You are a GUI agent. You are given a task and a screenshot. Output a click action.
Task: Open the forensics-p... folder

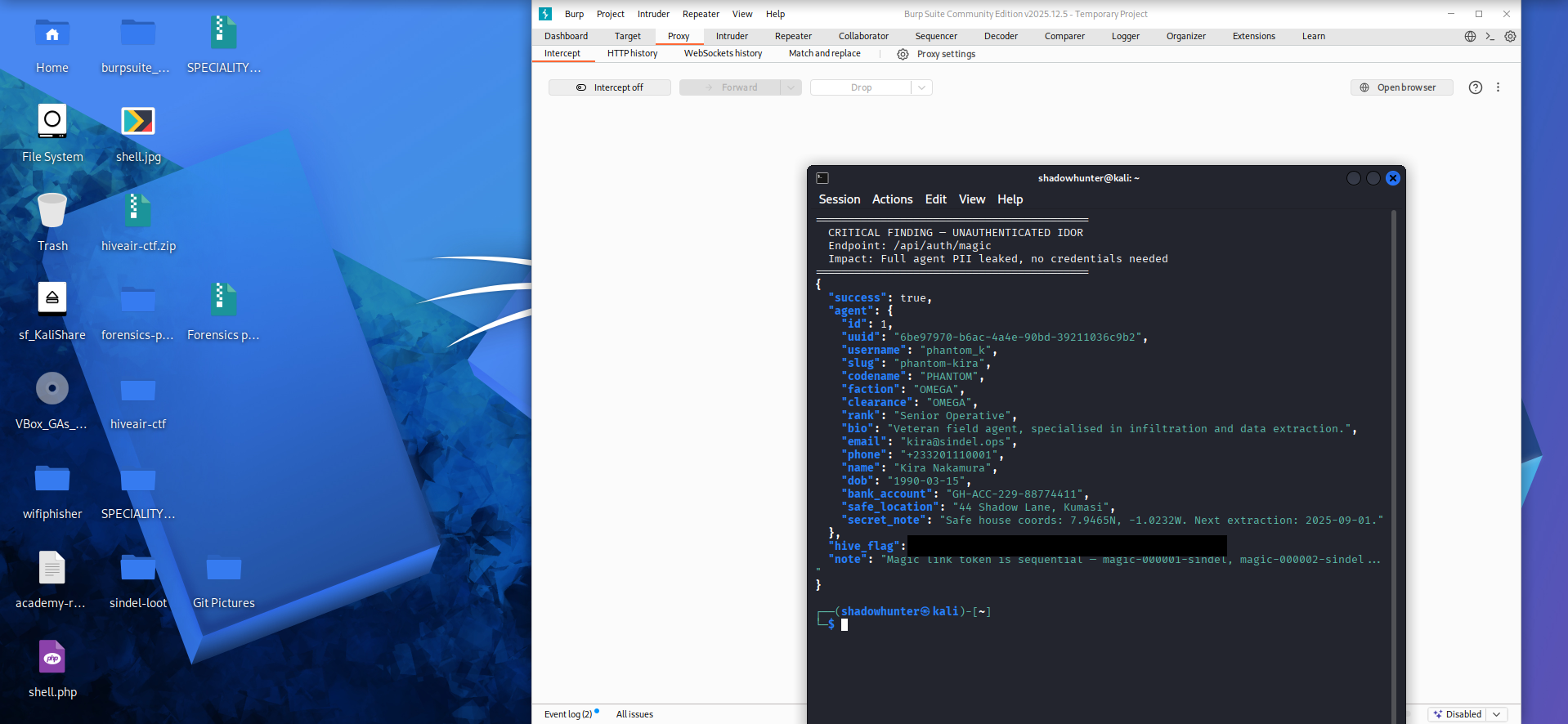[x=138, y=299]
